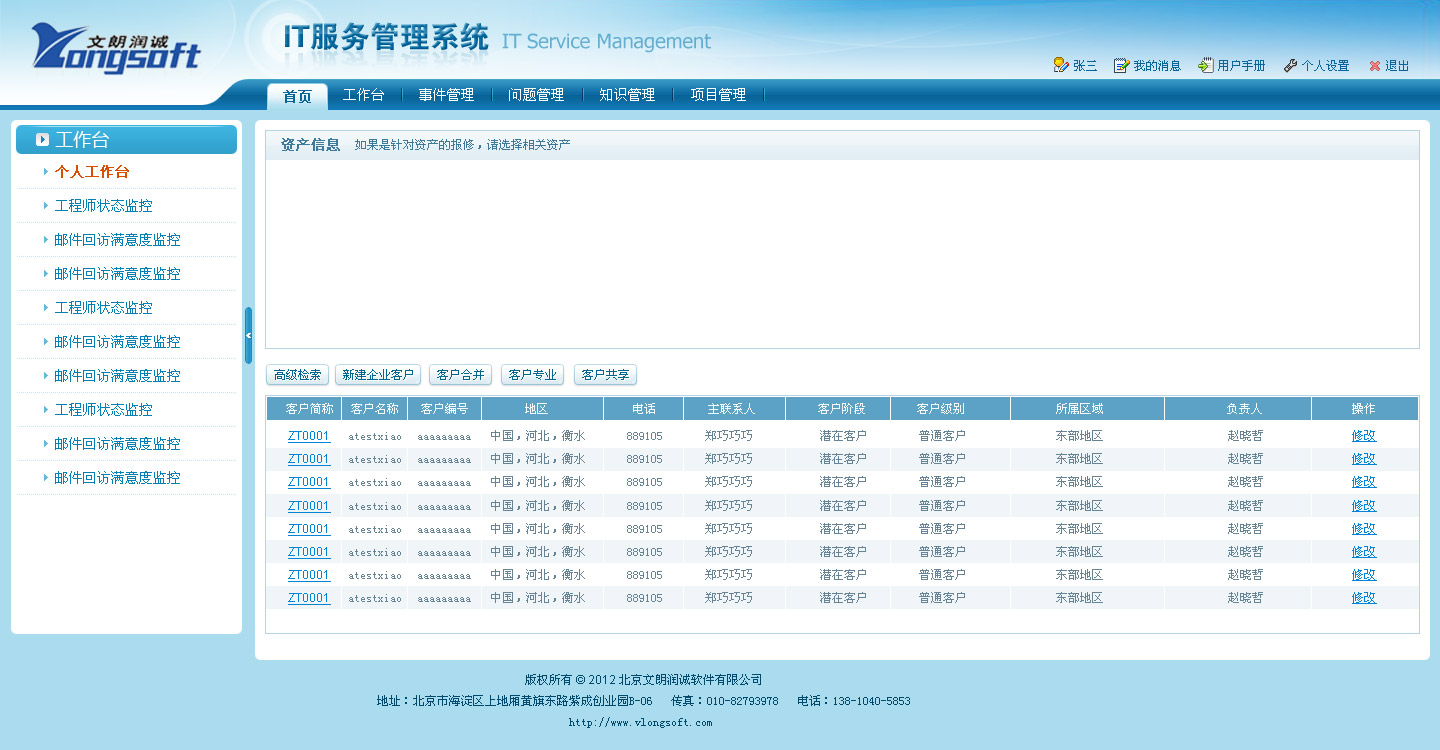Click the hint text 请选择相关资产
1440x750 pixels.
tap(529, 145)
